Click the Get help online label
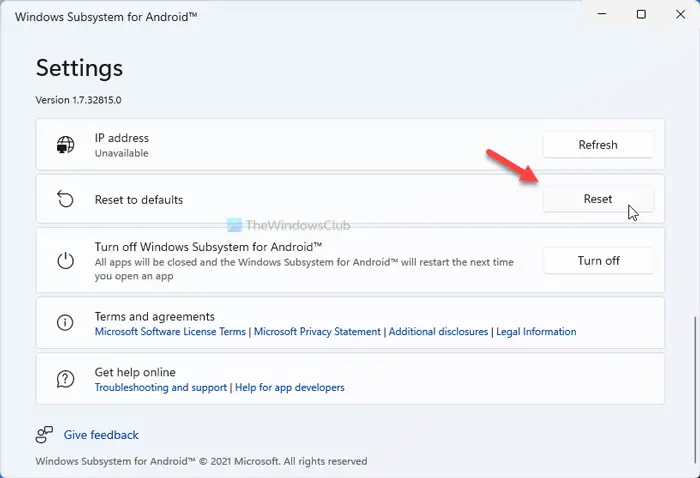Image resolution: width=700 pixels, height=478 pixels. [135, 372]
